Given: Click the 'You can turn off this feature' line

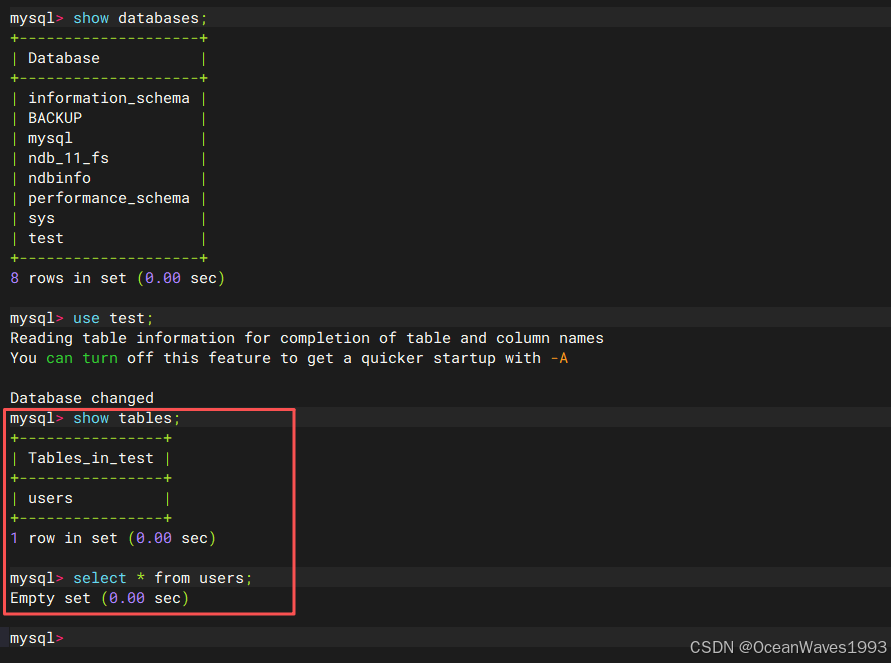Looking at the screenshot, I should point(289,358).
